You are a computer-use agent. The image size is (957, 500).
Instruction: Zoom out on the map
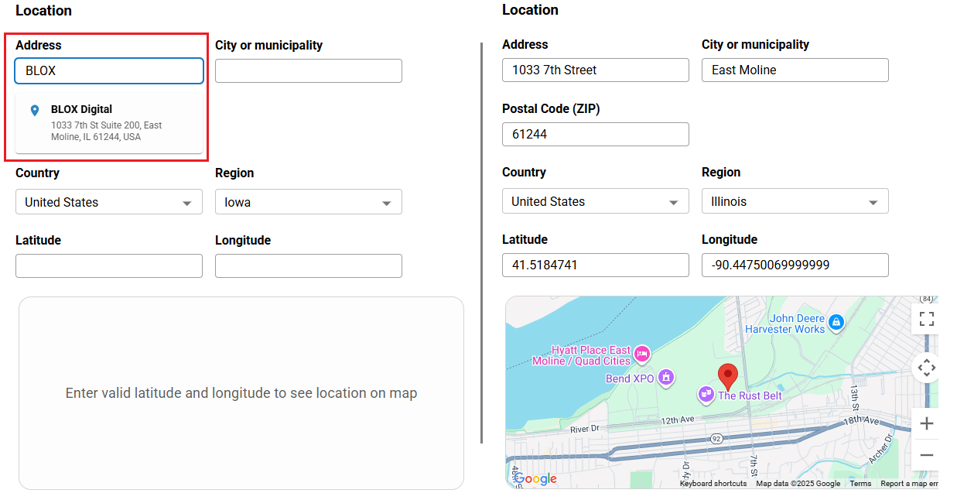[926, 456]
